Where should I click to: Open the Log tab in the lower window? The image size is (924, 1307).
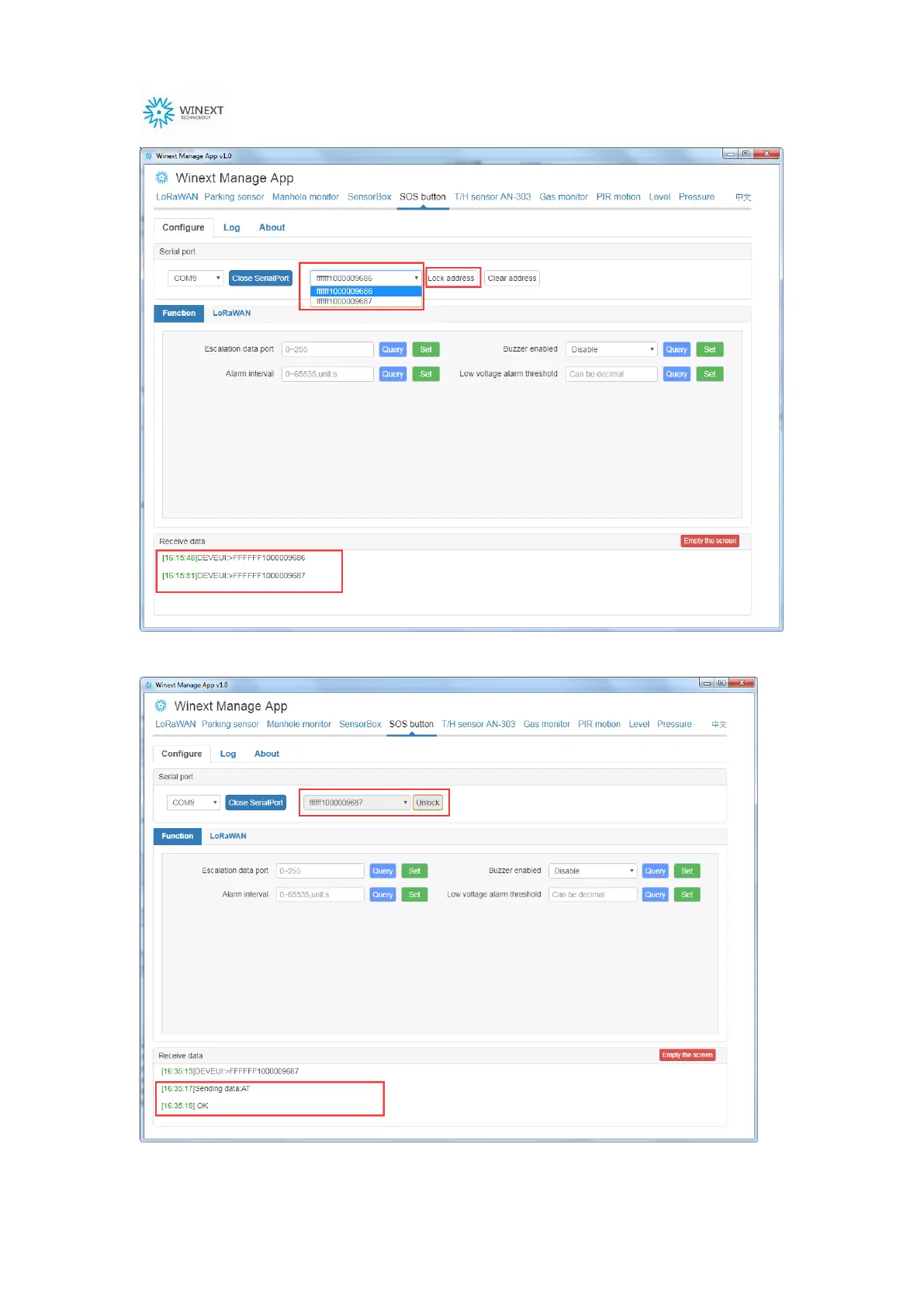click(228, 754)
